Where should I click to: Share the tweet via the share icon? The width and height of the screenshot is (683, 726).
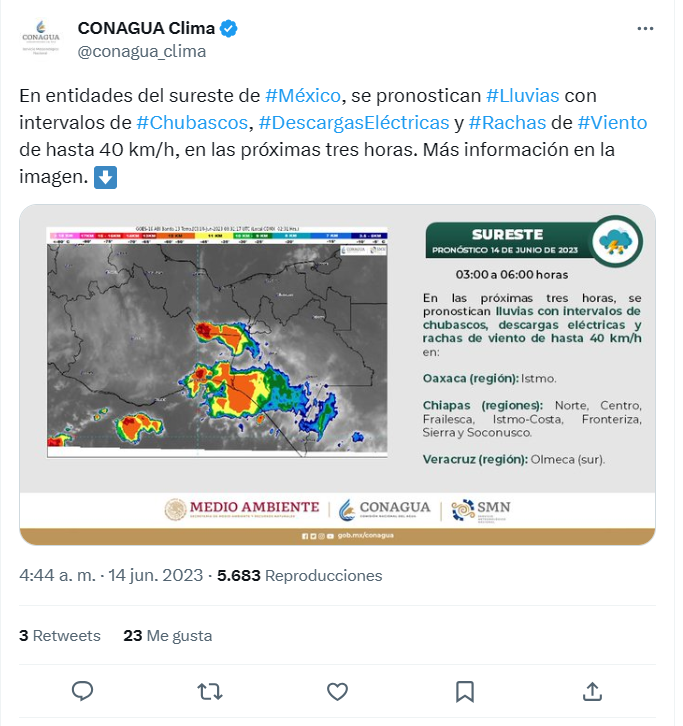point(592,691)
